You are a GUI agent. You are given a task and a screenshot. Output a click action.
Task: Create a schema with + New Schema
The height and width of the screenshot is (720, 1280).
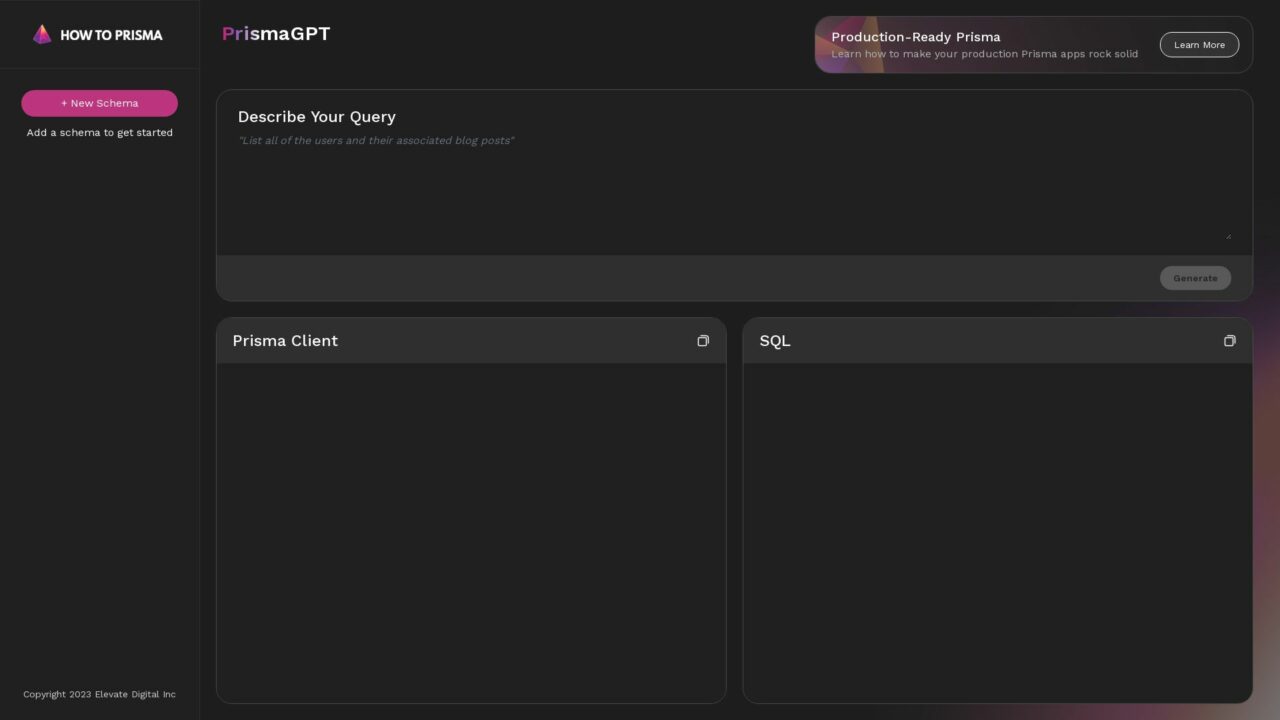99,103
